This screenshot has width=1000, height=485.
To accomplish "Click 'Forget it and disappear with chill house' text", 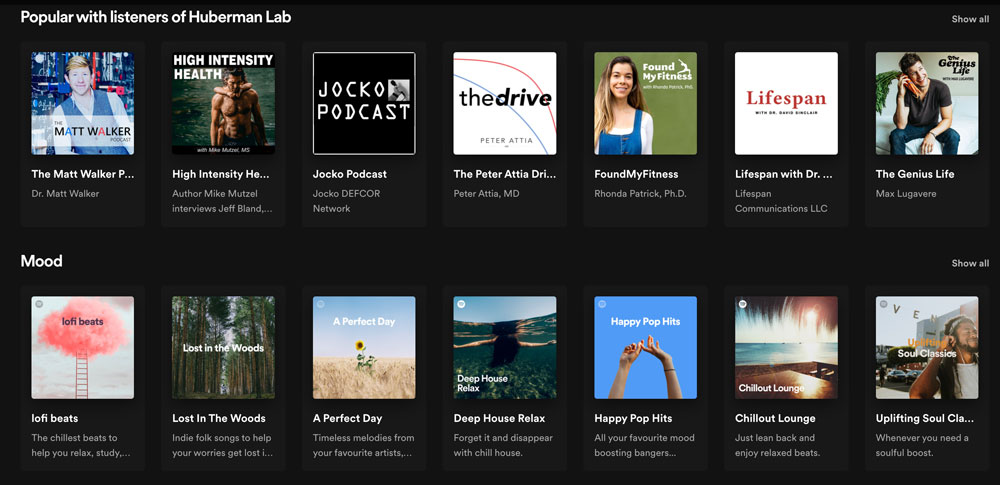I will 503,445.
